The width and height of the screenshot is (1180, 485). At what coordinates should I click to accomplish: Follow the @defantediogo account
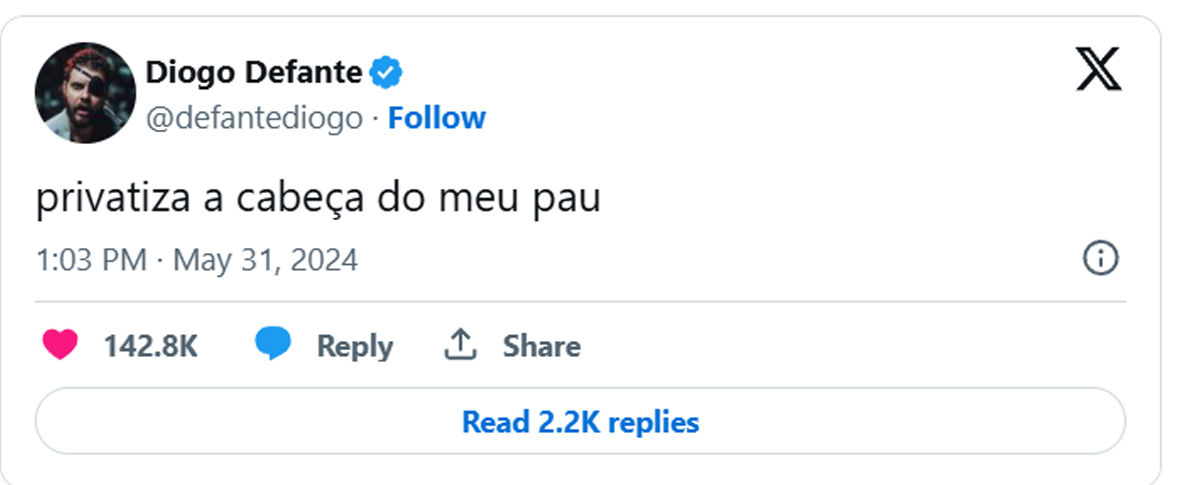coord(436,118)
